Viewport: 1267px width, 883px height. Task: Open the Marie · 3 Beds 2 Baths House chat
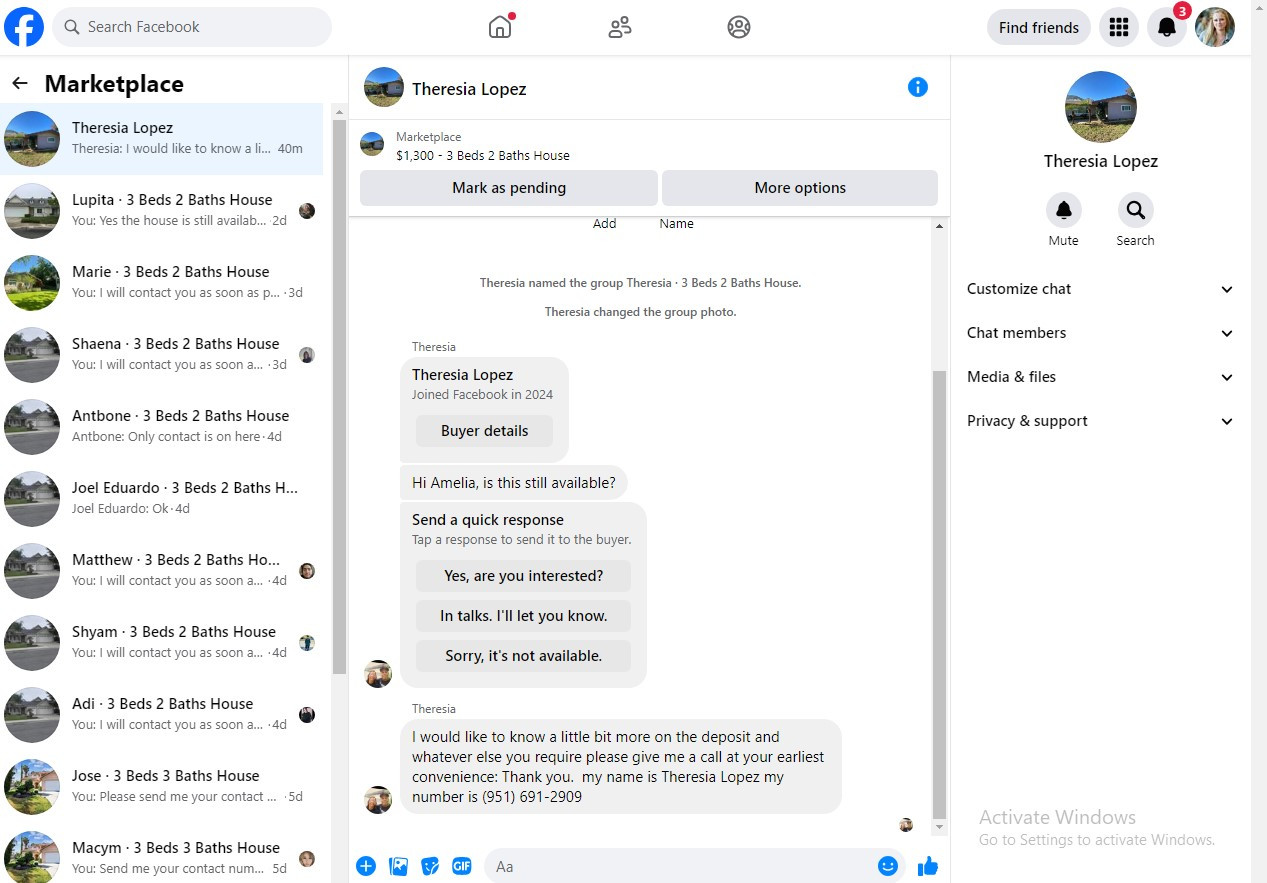pos(162,282)
